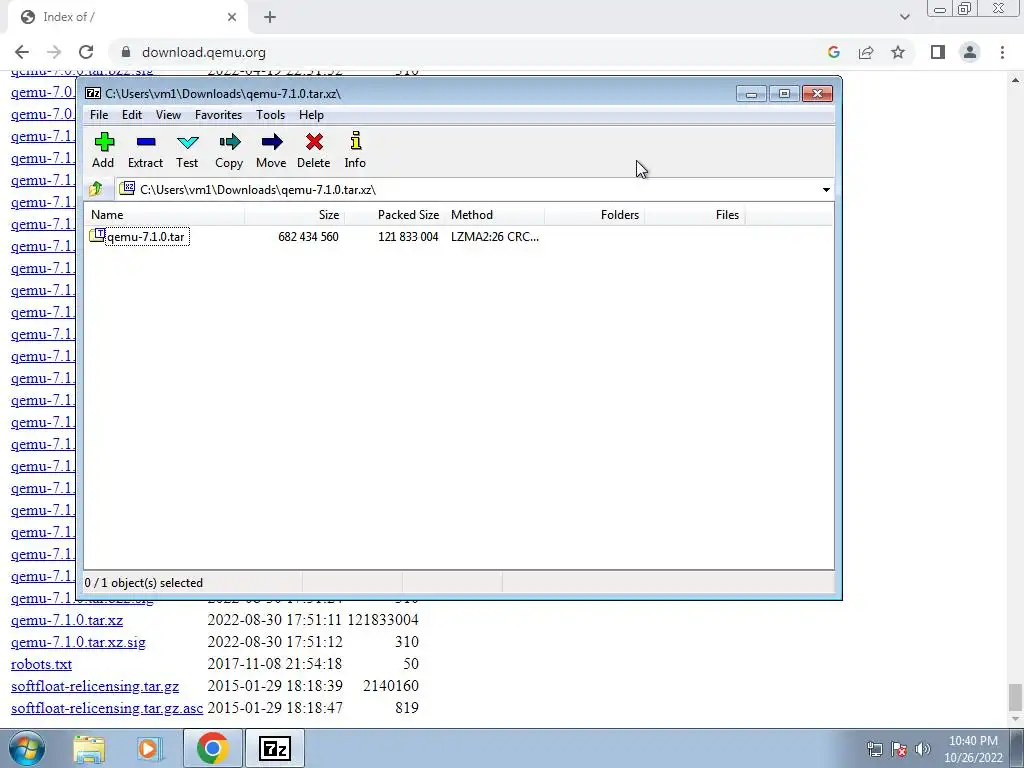1024x768 pixels.
Task: Run the Test archive tool
Action: tap(187, 150)
